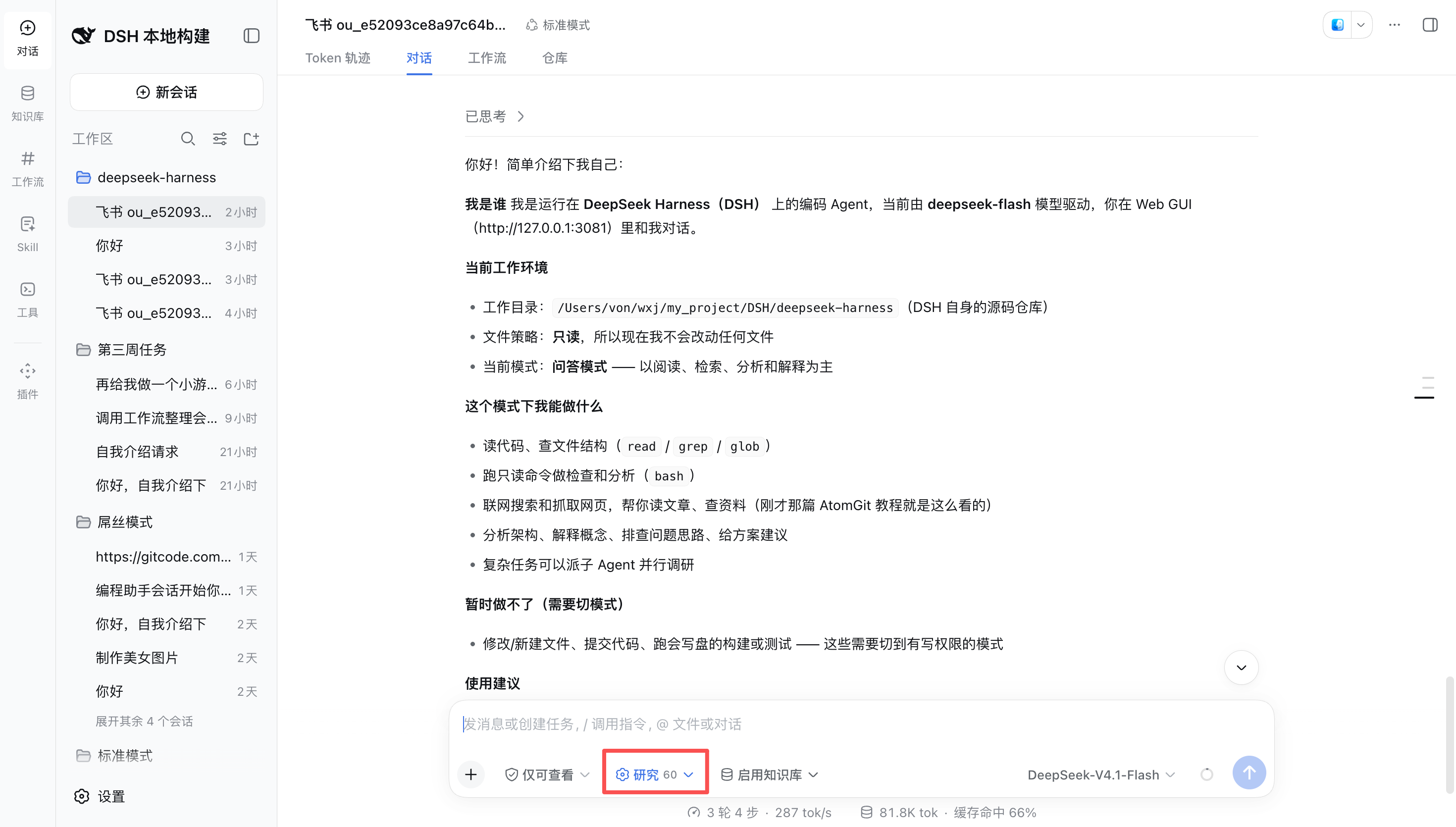The height and width of the screenshot is (827, 1456).
Task: Open the 工具 tools section
Action: pyautogui.click(x=27, y=300)
